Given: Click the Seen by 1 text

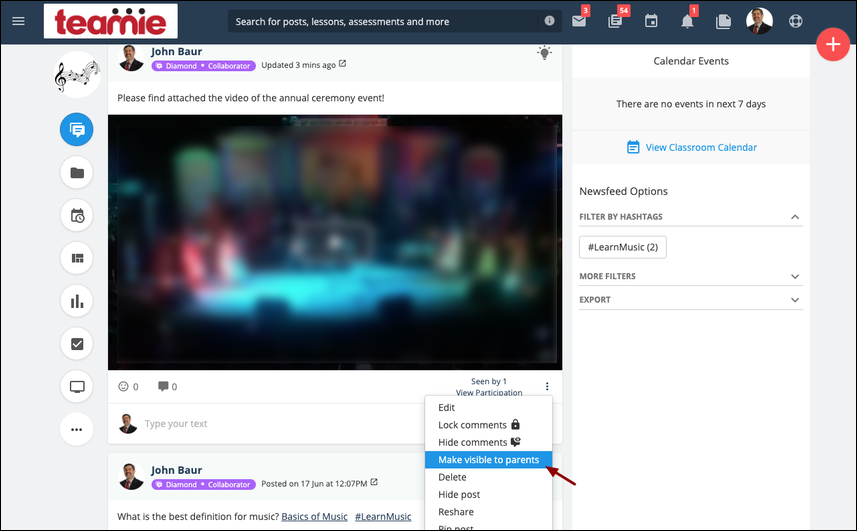Looking at the screenshot, I should [x=489, y=381].
